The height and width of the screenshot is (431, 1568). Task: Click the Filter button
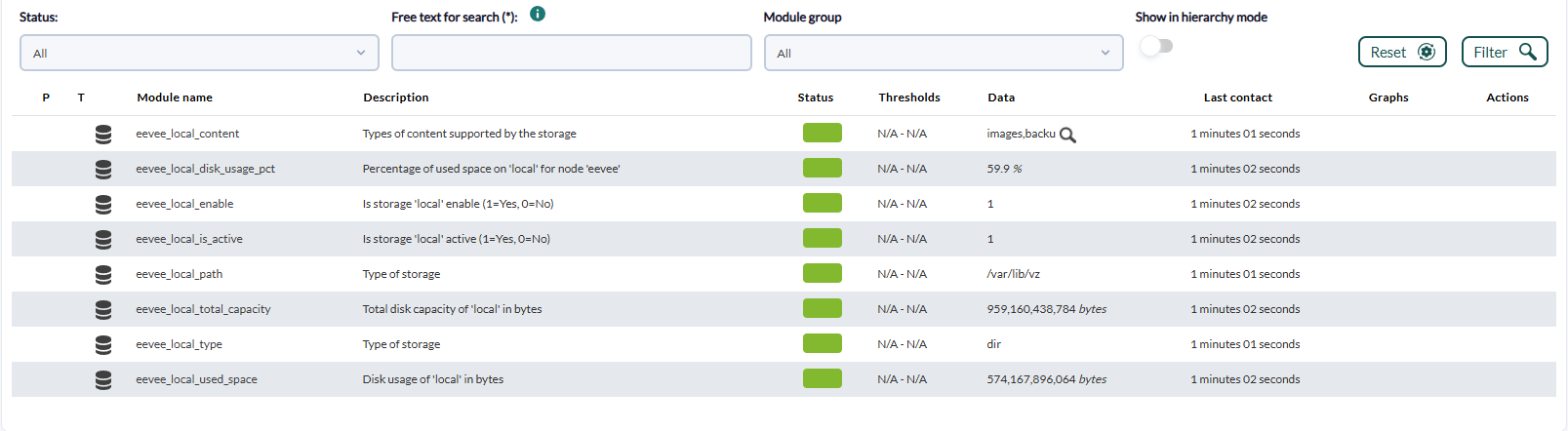(1505, 52)
